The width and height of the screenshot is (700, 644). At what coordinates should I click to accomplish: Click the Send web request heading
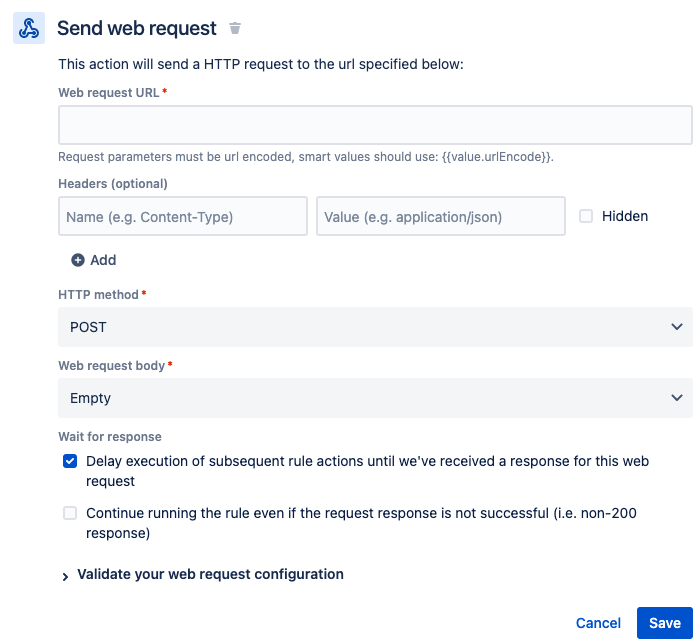coord(137,28)
